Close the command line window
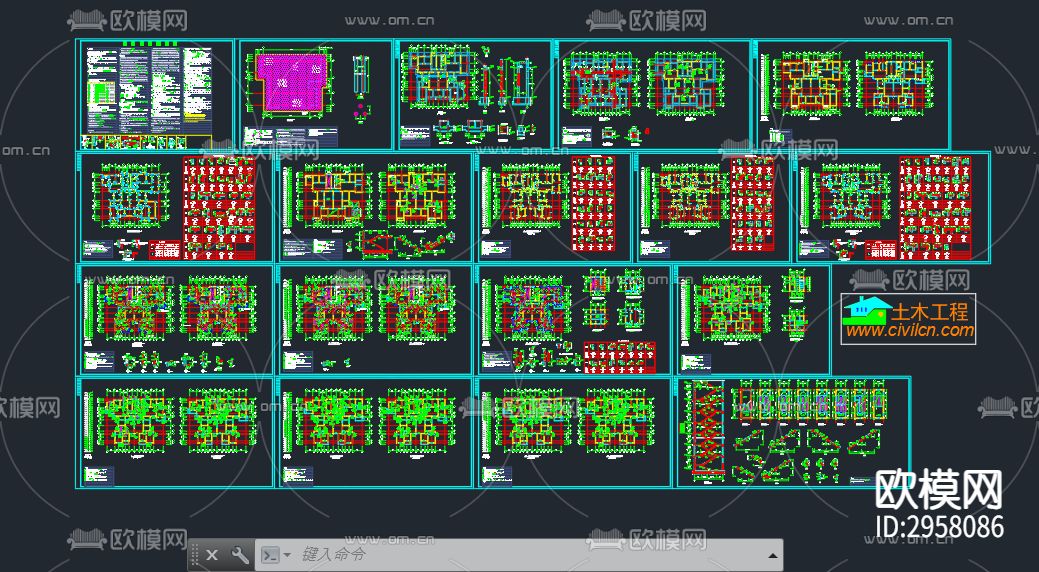Viewport: 1039px width, 572px height. tap(211, 555)
